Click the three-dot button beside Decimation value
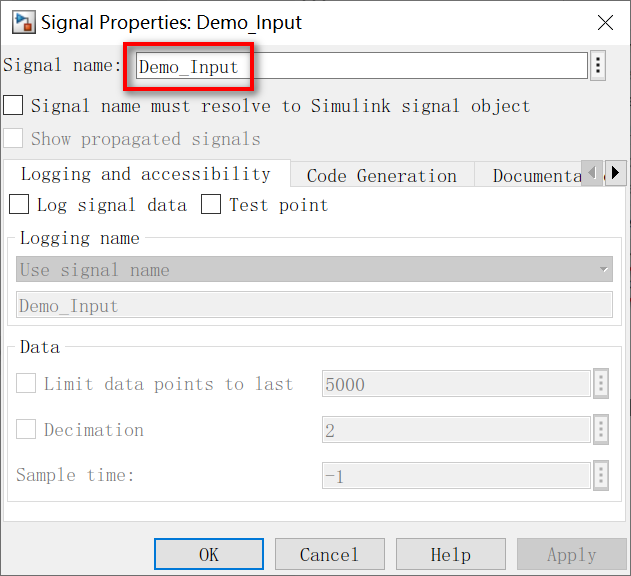 click(601, 429)
